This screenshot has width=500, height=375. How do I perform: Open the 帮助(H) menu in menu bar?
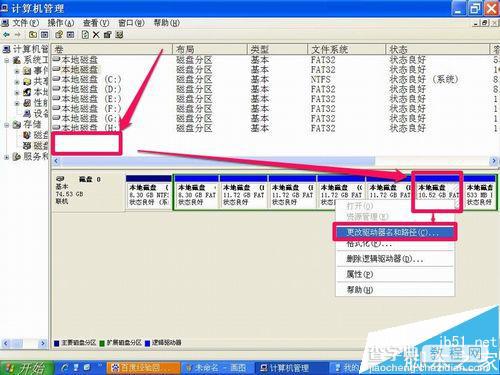166,23
